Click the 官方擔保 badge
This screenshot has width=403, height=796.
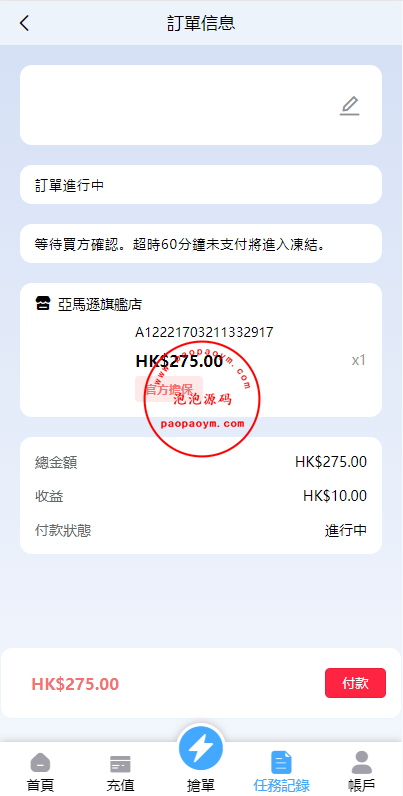(x=169, y=389)
